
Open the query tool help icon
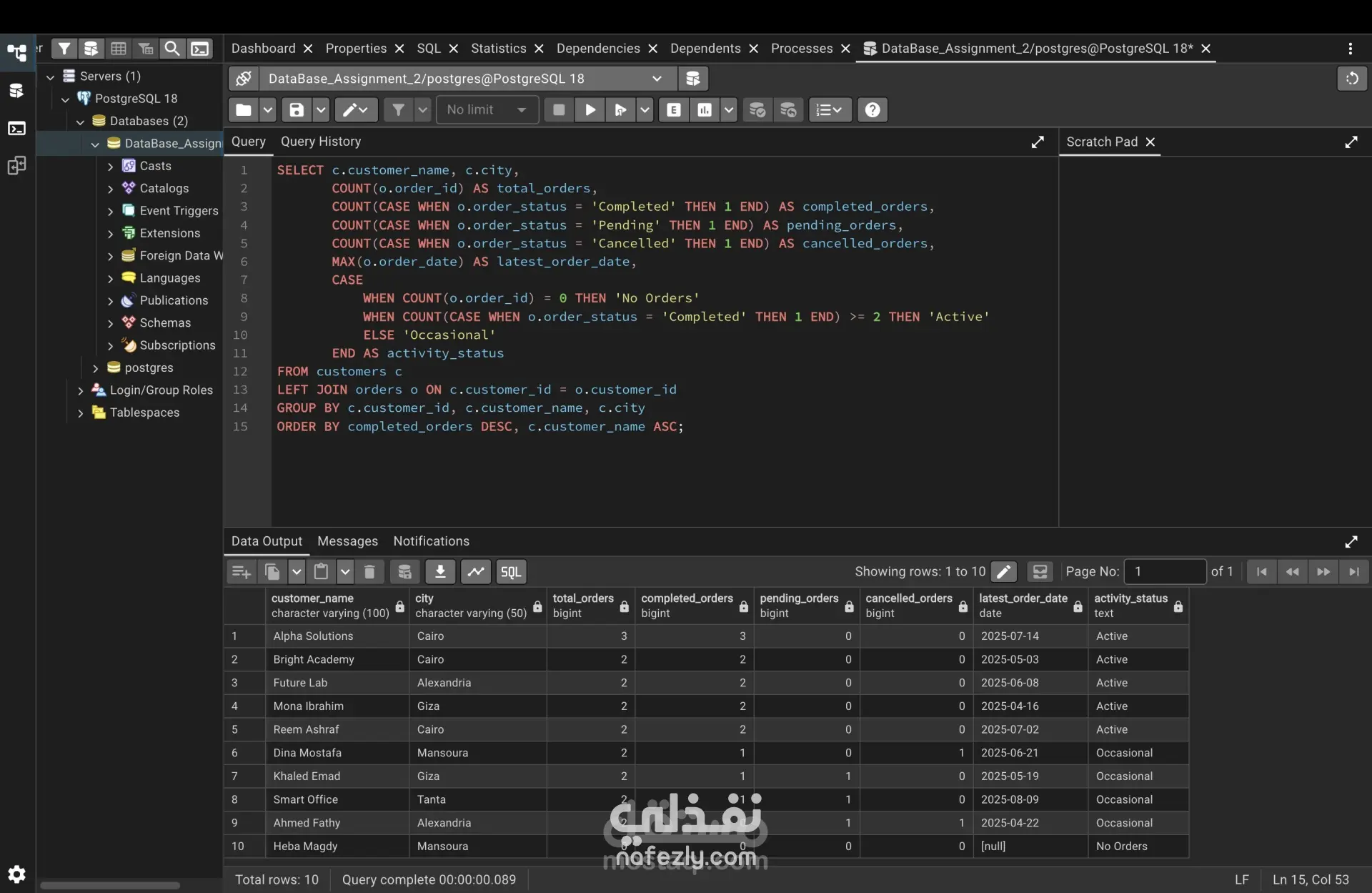[873, 110]
